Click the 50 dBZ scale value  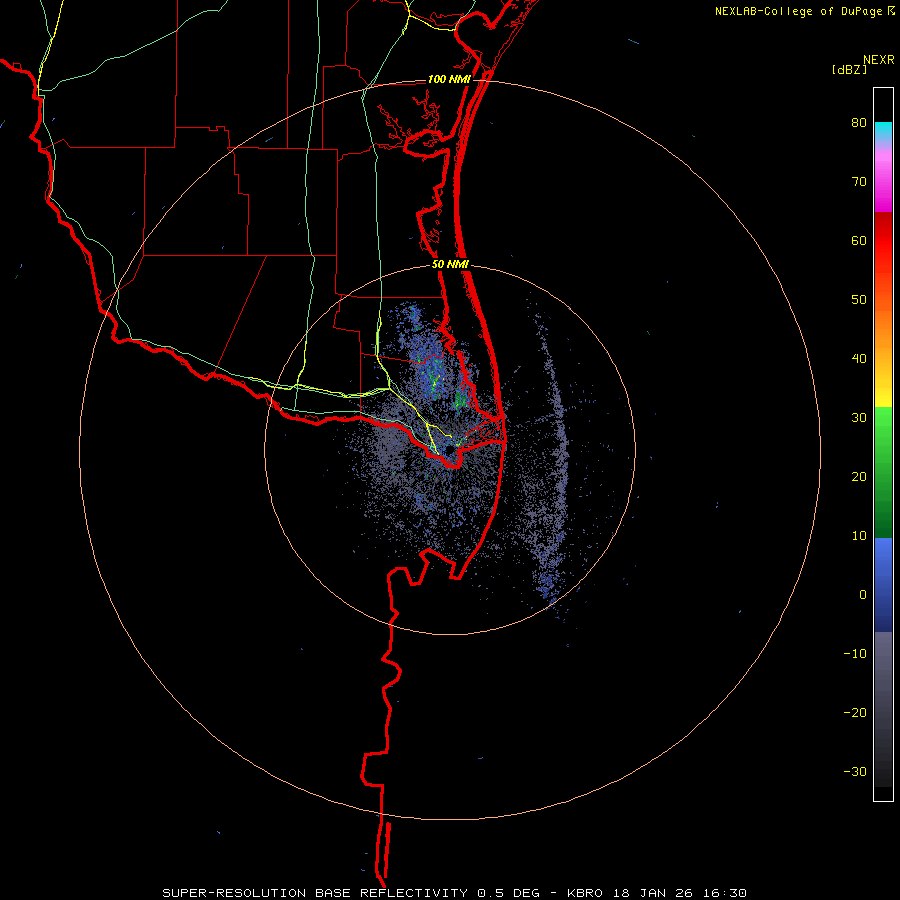tap(859, 300)
